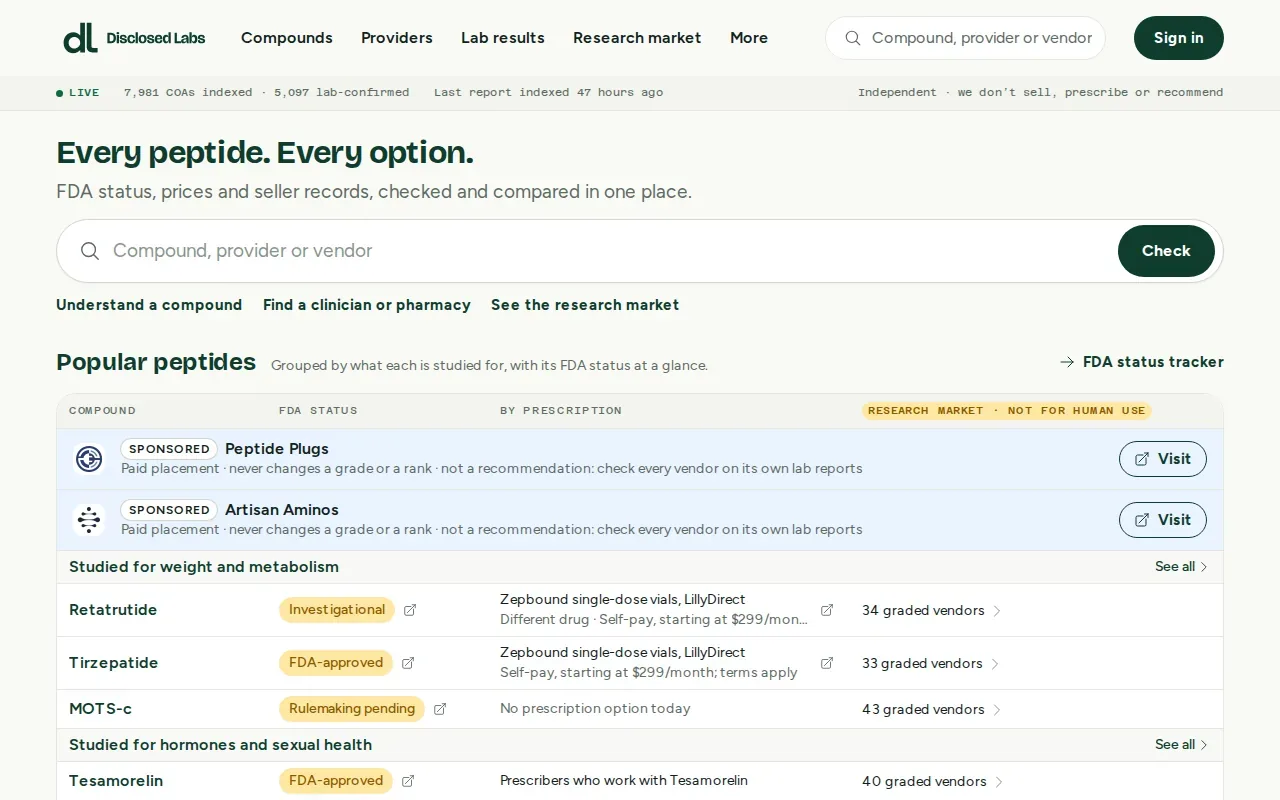
Task: Click the magnifier icon in the header search
Action: click(x=853, y=38)
